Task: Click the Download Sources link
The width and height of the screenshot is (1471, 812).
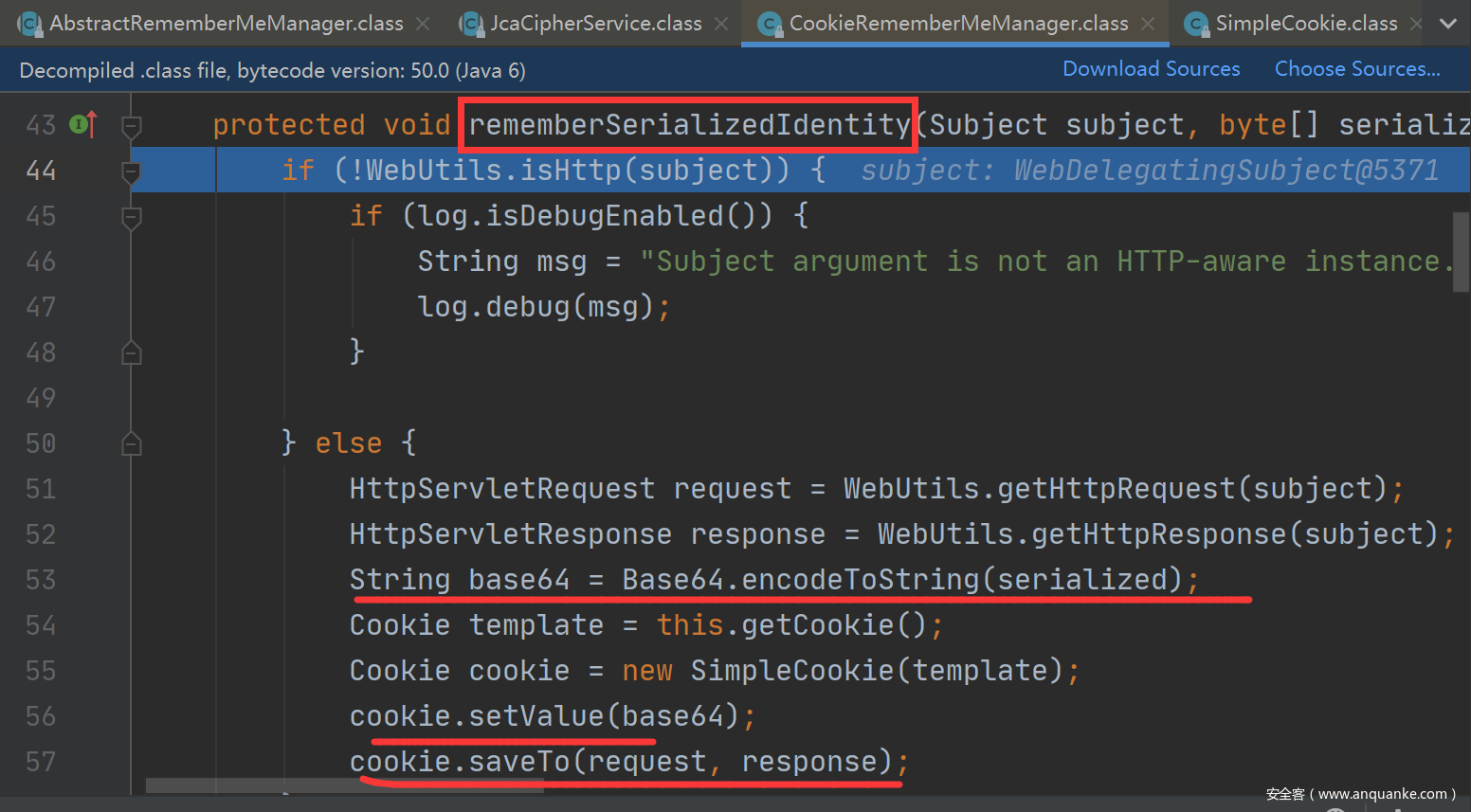Action: pos(1151,69)
